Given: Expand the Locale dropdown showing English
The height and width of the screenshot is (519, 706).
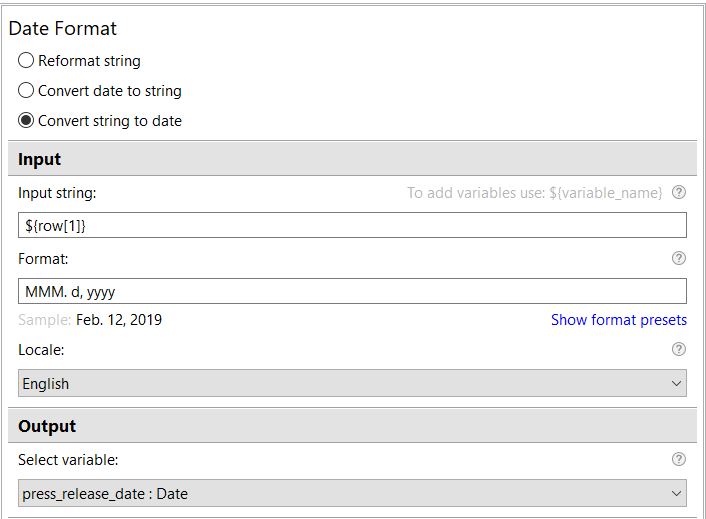Looking at the screenshot, I should pyautogui.click(x=352, y=383).
